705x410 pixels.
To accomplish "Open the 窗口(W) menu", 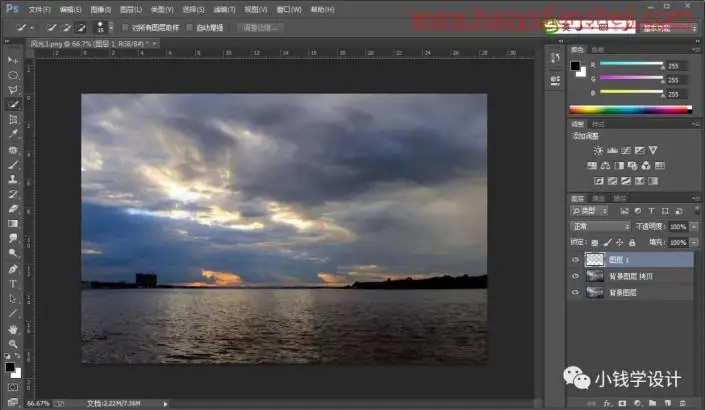I will [x=289, y=9].
